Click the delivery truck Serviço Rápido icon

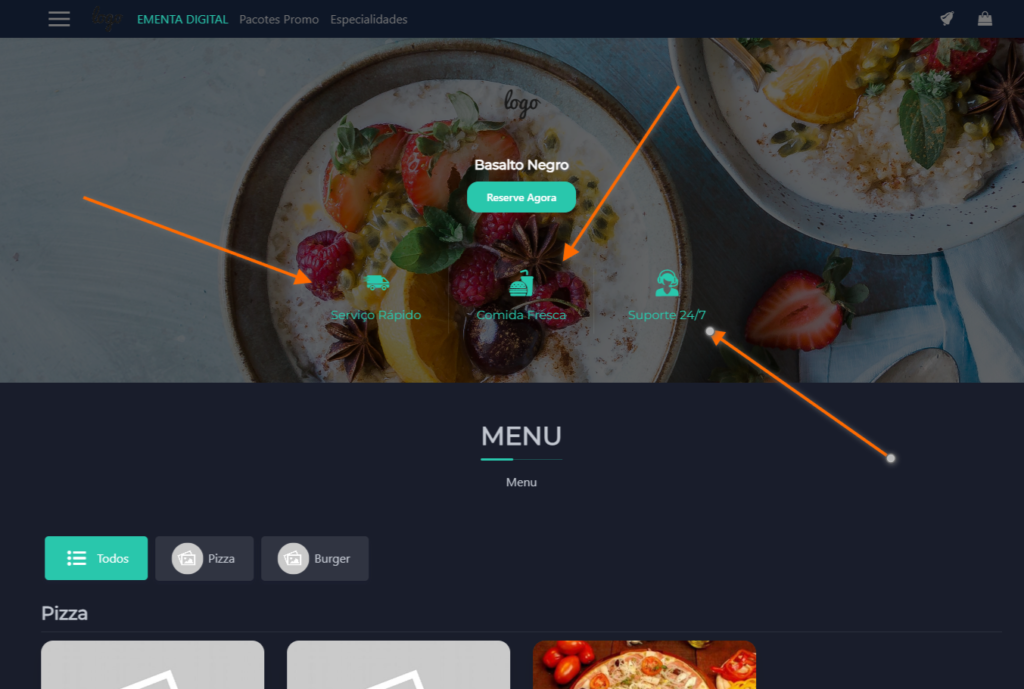click(x=377, y=283)
